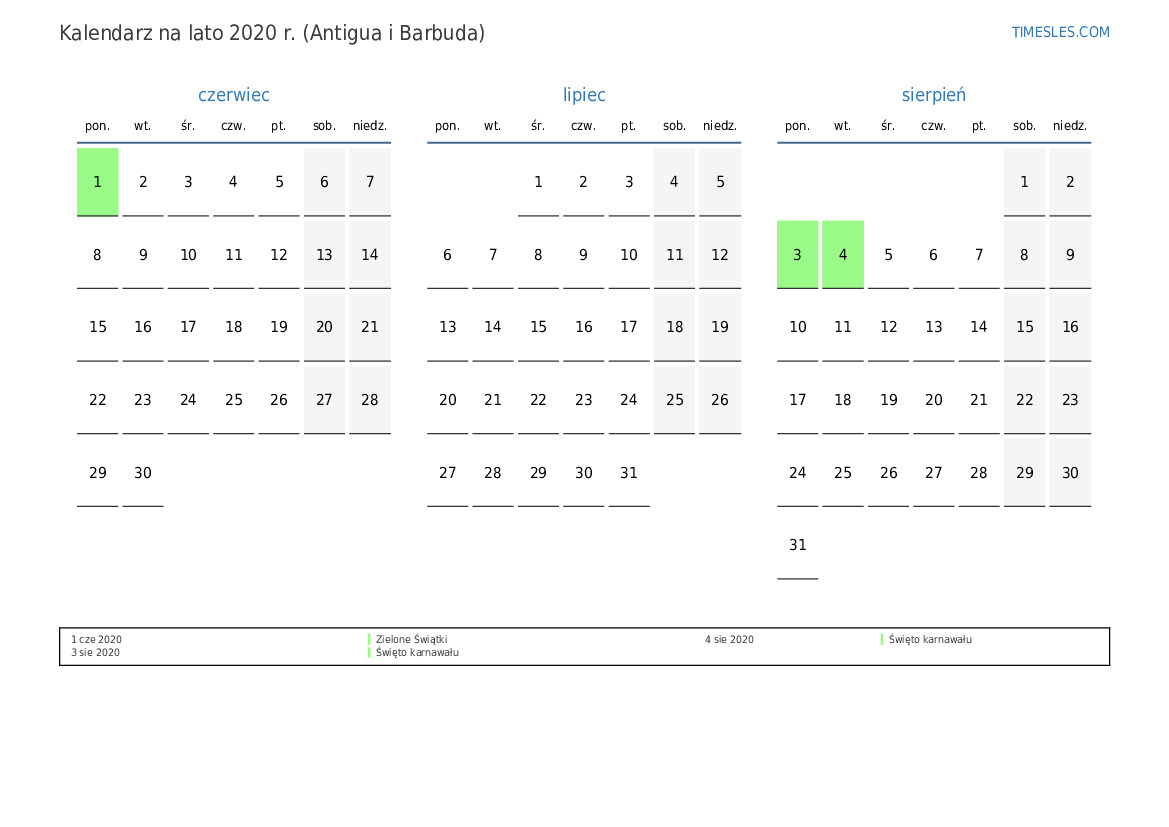This screenshot has width=1169, height=827.
Task: Click the czerwiec month heading
Action: (233, 95)
